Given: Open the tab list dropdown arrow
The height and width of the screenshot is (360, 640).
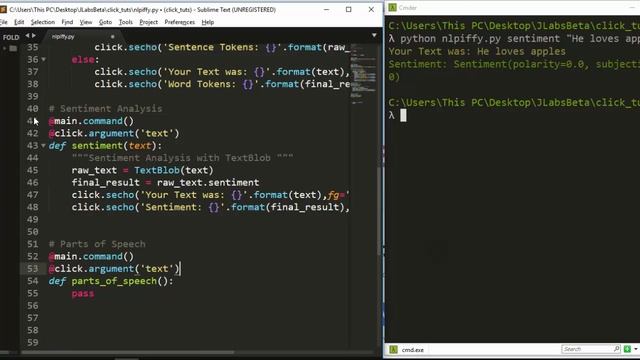Looking at the screenshot, I should [x=374, y=36].
